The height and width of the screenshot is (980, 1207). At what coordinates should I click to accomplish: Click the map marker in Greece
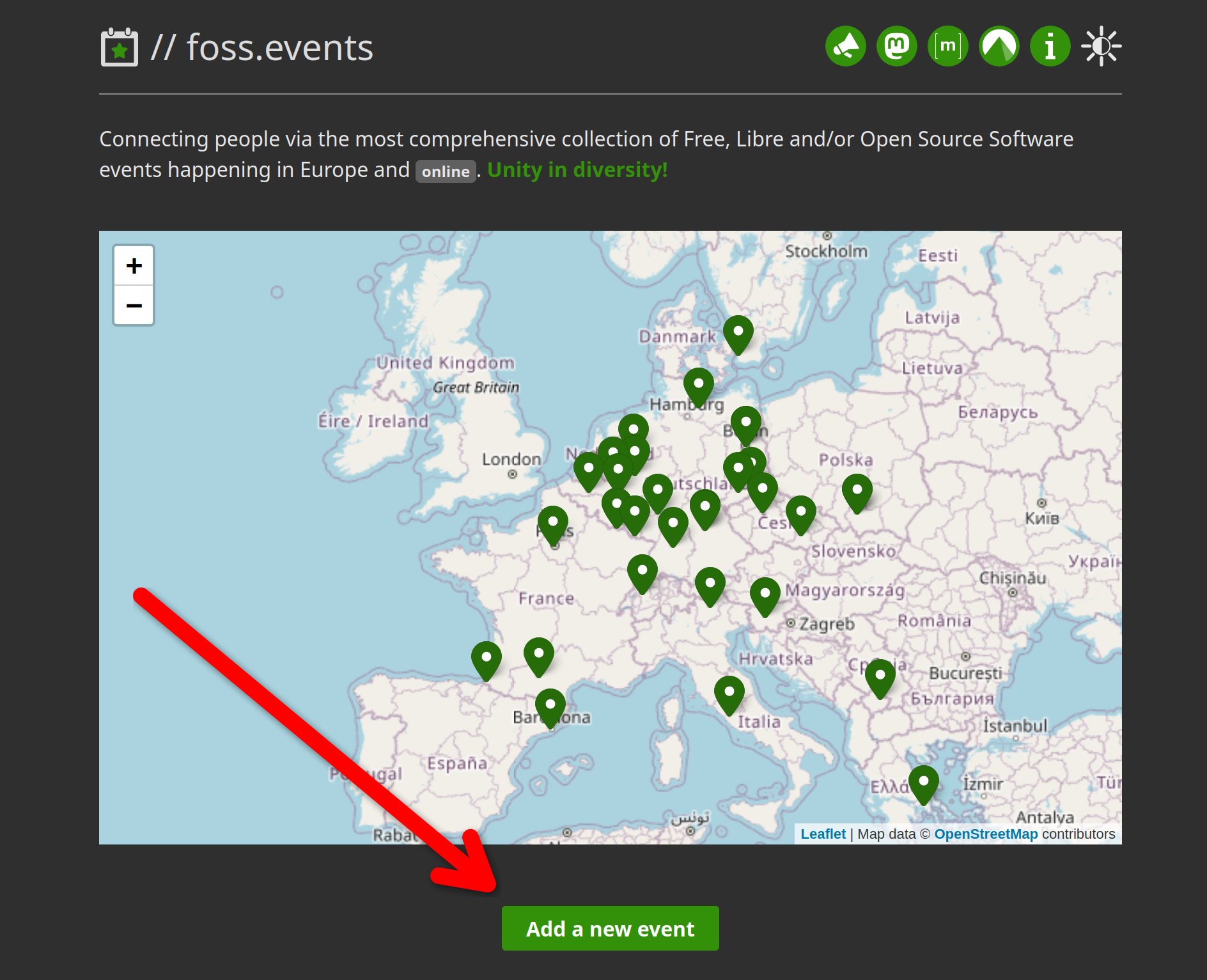924,785
